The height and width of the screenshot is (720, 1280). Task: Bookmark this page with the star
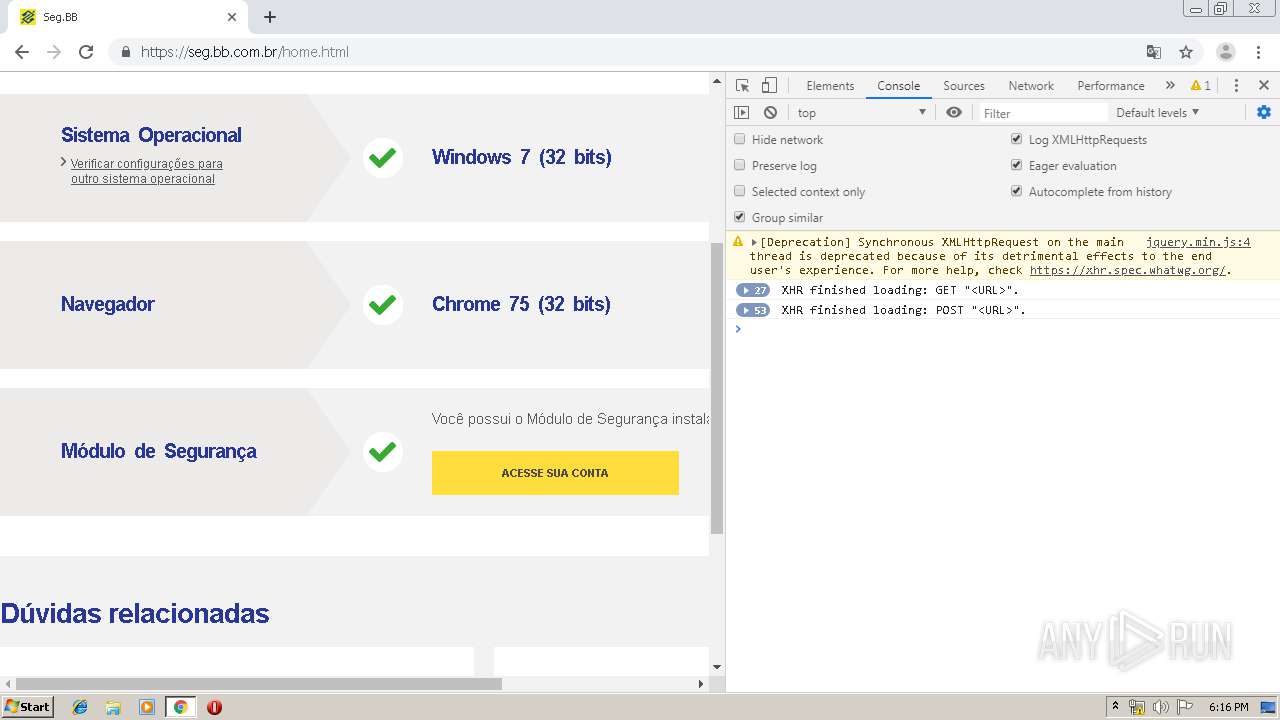(x=1186, y=52)
